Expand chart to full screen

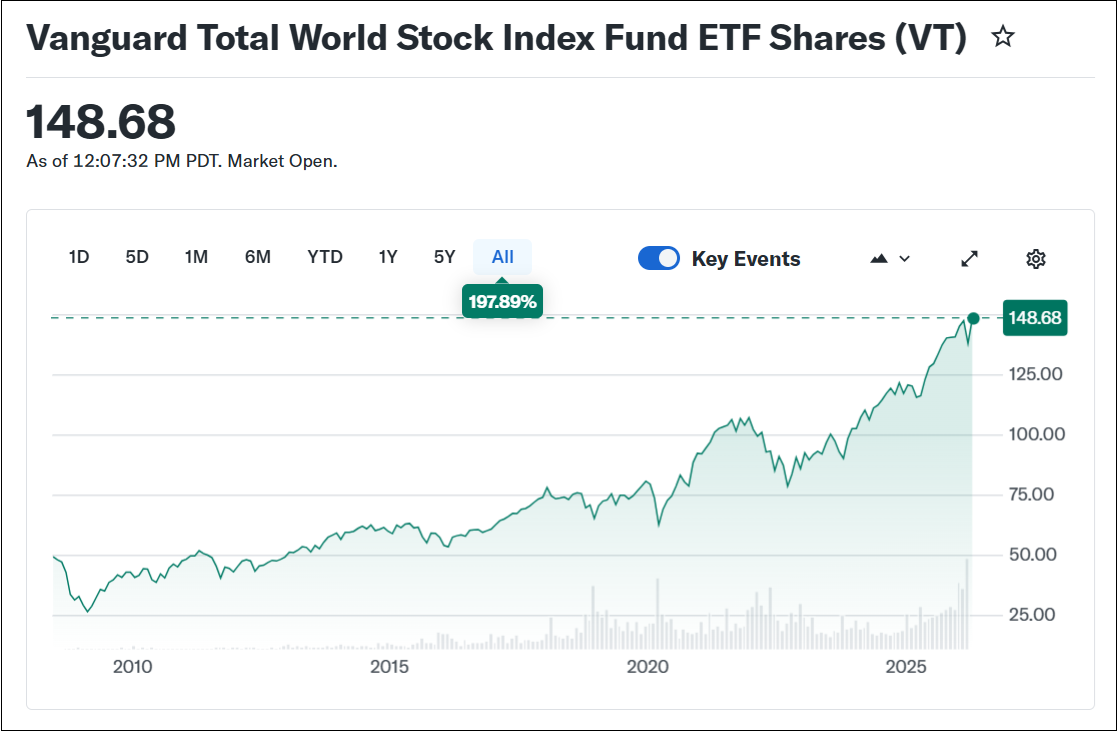(x=969, y=259)
